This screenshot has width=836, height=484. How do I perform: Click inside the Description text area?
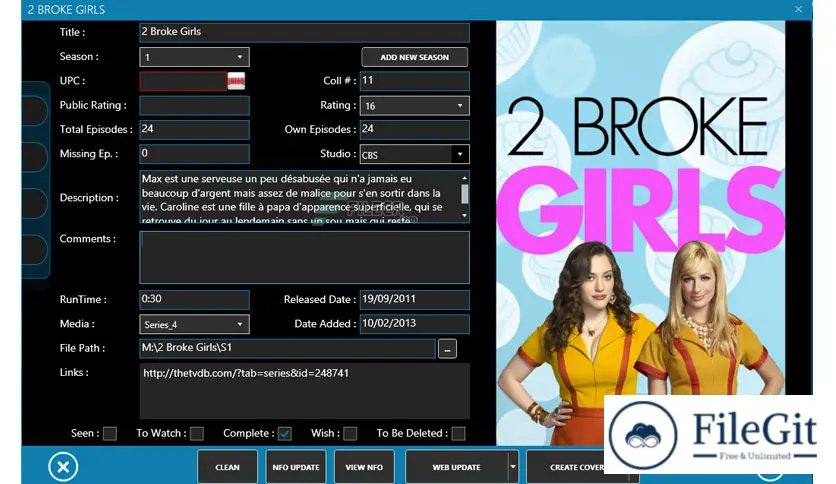(x=300, y=197)
